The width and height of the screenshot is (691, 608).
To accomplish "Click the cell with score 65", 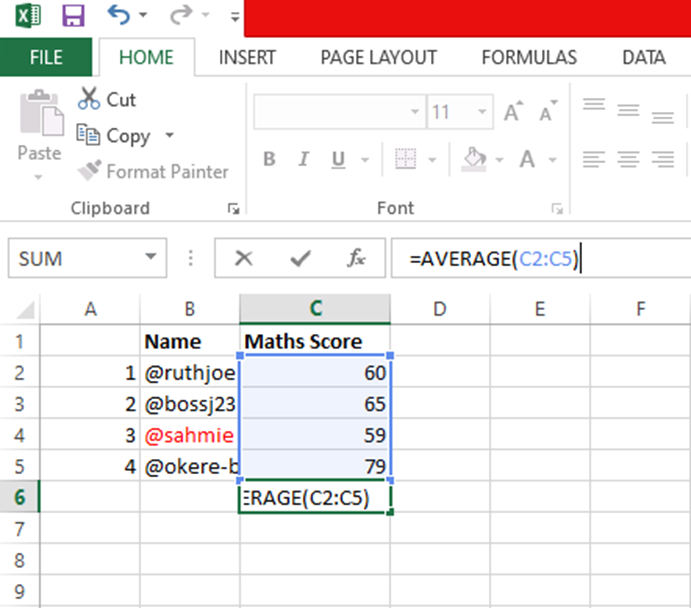I will click(315, 404).
